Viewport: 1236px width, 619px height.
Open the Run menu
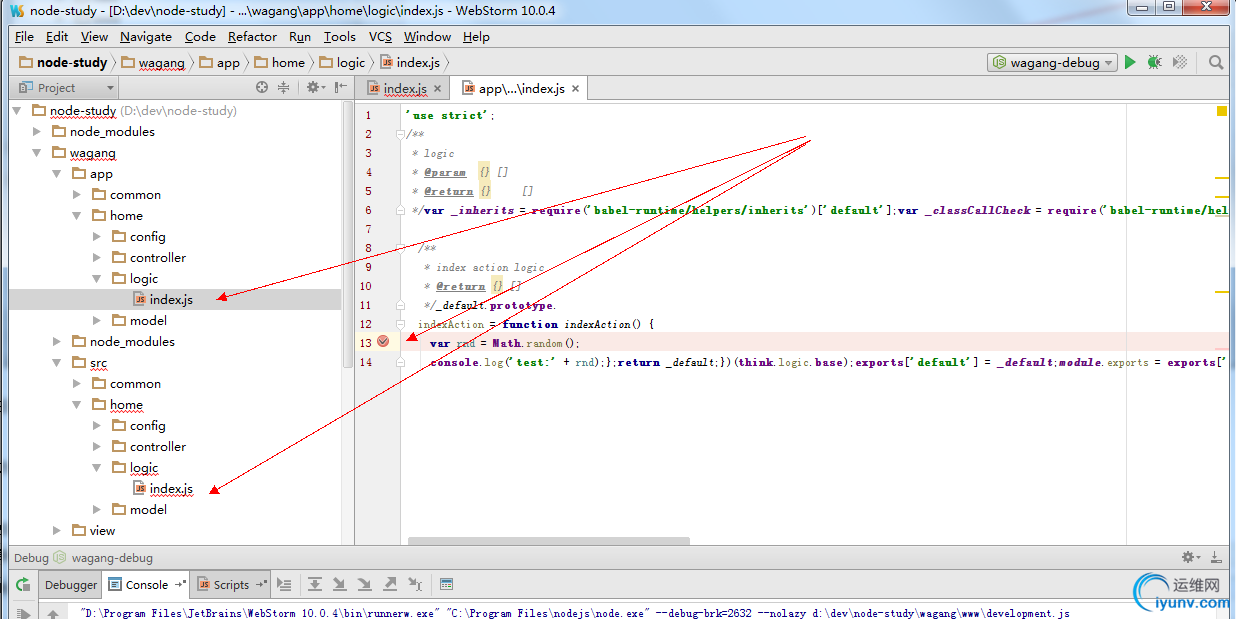click(x=300, y=37)
